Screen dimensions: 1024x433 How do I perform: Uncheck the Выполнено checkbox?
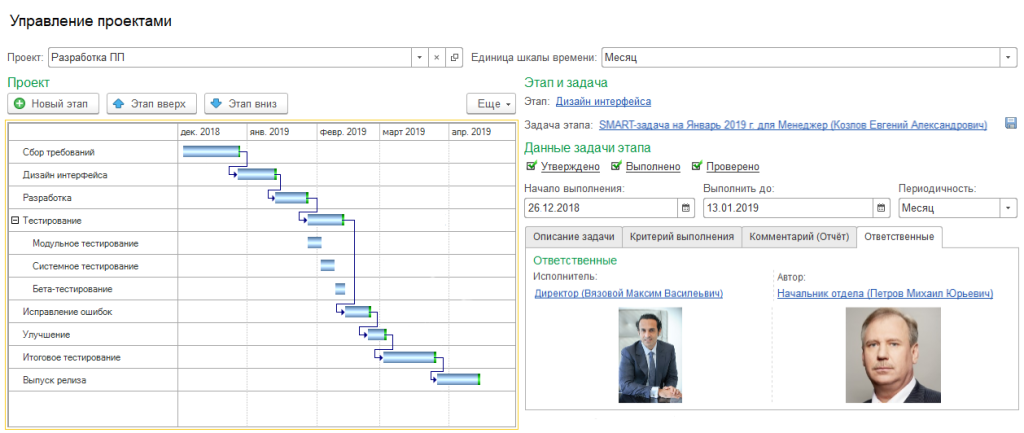[x=617, y=167]
